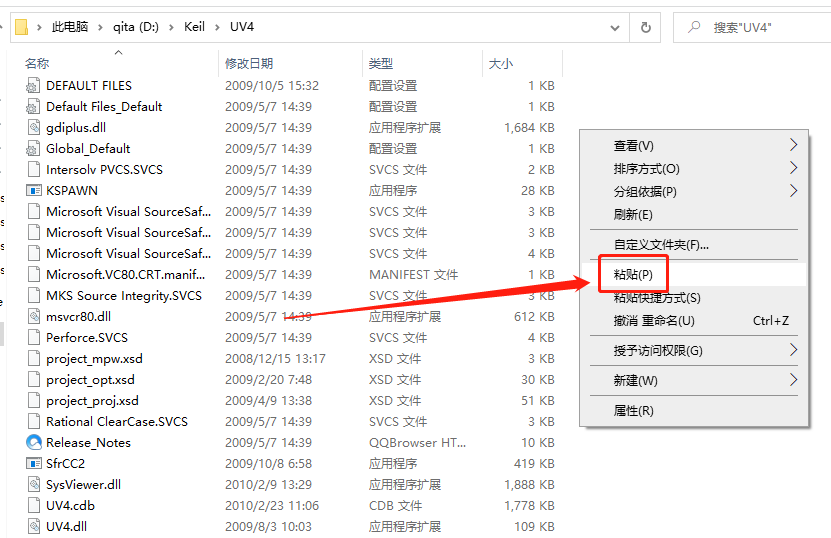Image resolution: width=831 pixels, height=538 pixels.
Task: Open the address bar history dropdown
Action: click(x=615, y=28)
